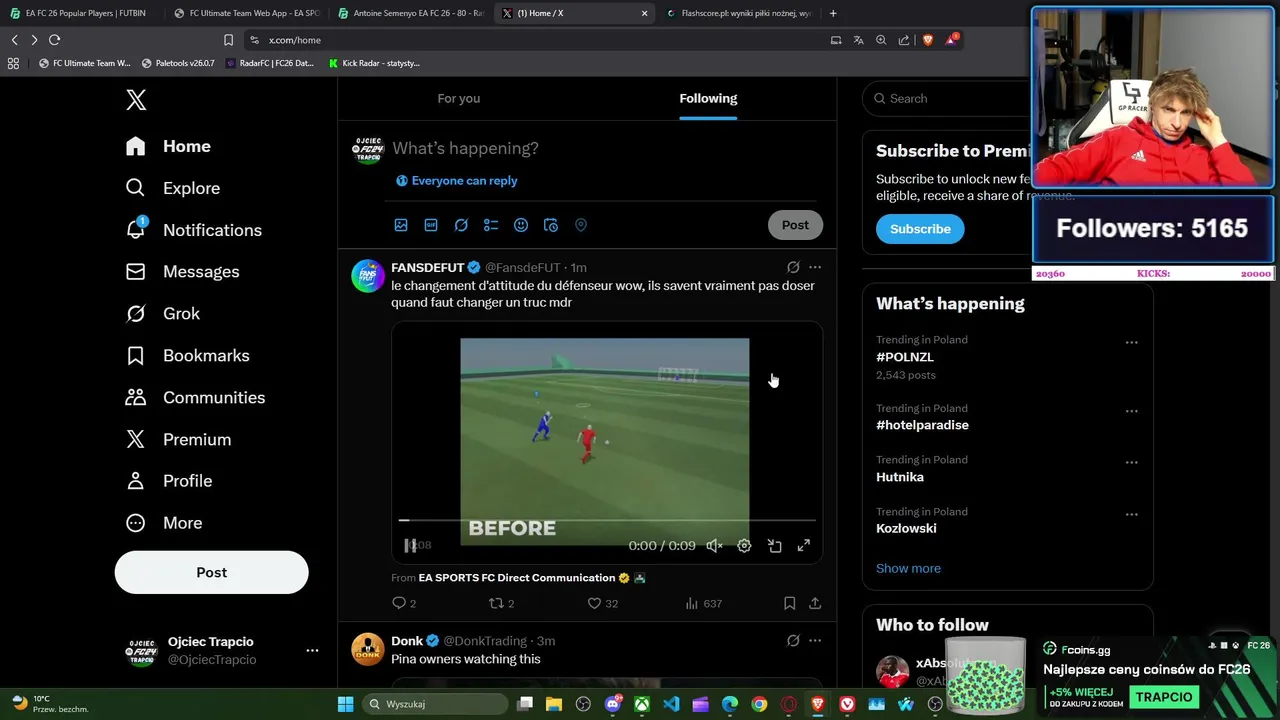Unmute the video volume
1280x720 pixels.
[714, 546]
